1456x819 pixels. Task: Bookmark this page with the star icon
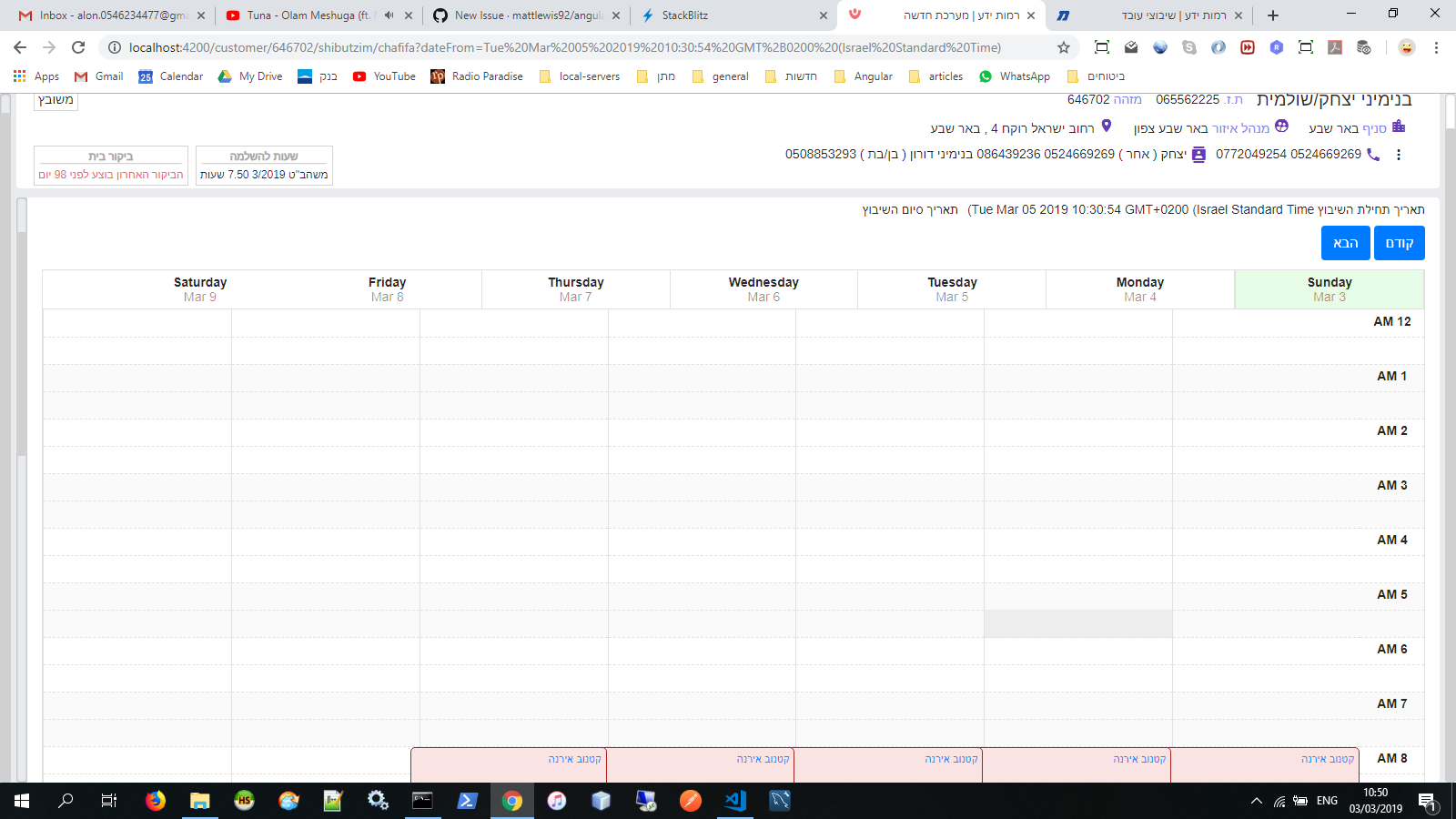pos(1063,46)
